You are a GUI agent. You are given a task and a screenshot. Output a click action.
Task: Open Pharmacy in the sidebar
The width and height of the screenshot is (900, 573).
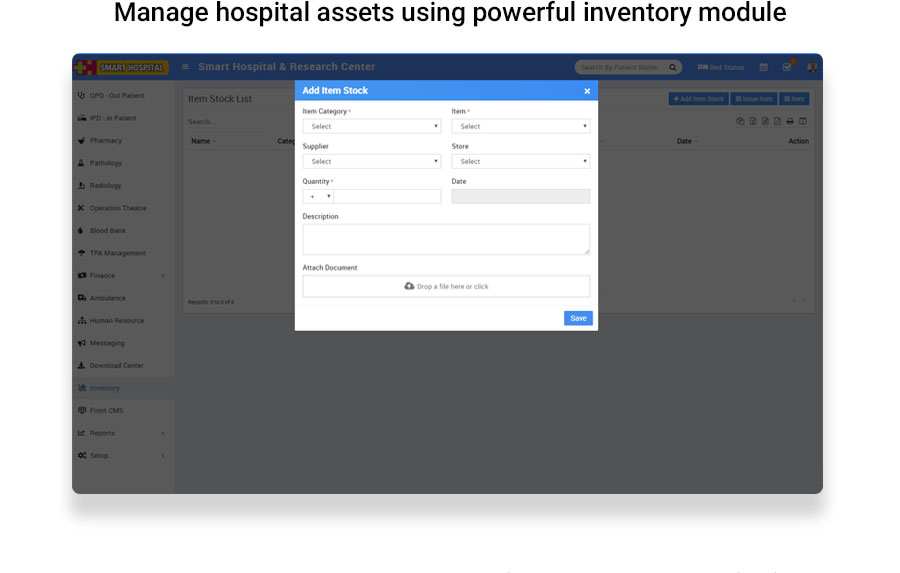(105, 141)
